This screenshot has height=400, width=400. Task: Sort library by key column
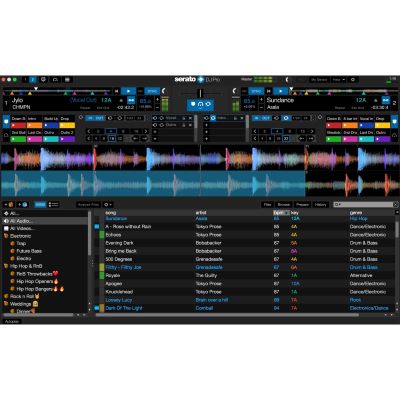click(x=295, y=212)
